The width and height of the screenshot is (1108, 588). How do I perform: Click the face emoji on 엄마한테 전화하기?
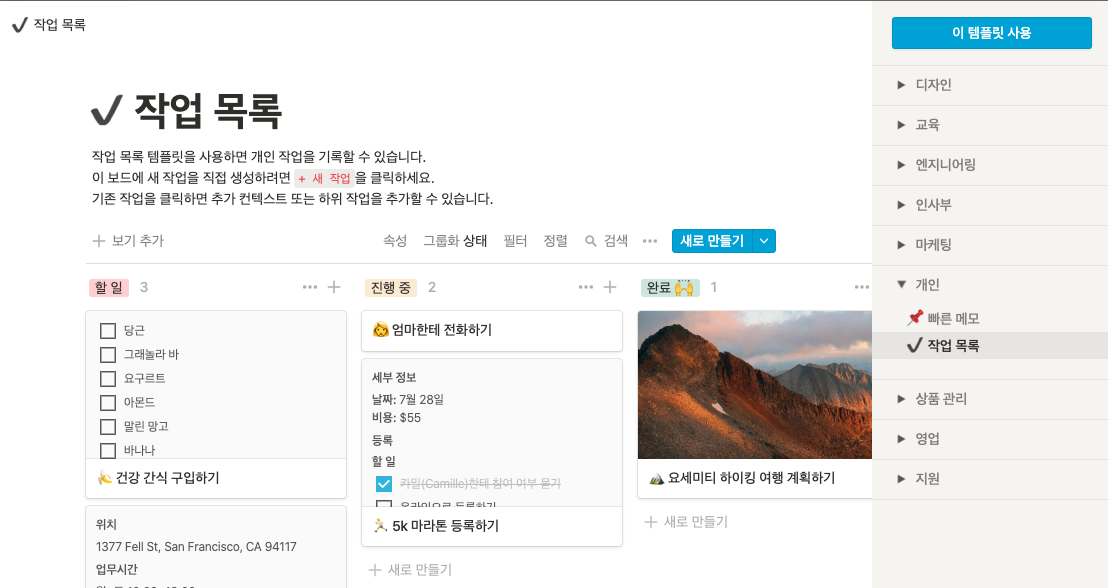[381, 330]
